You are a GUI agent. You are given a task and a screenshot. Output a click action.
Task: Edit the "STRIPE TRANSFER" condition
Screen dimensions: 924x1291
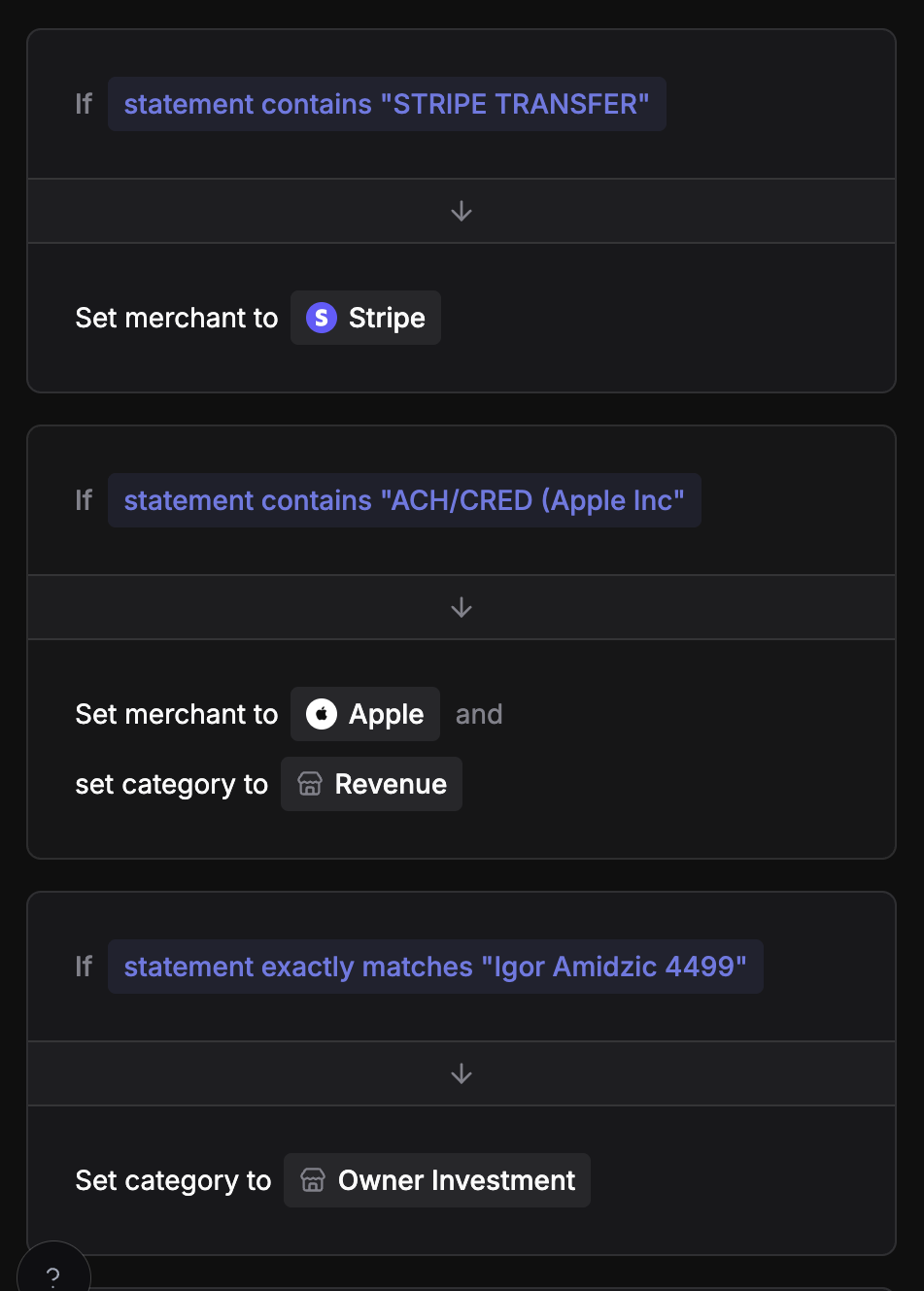[388, 104]
